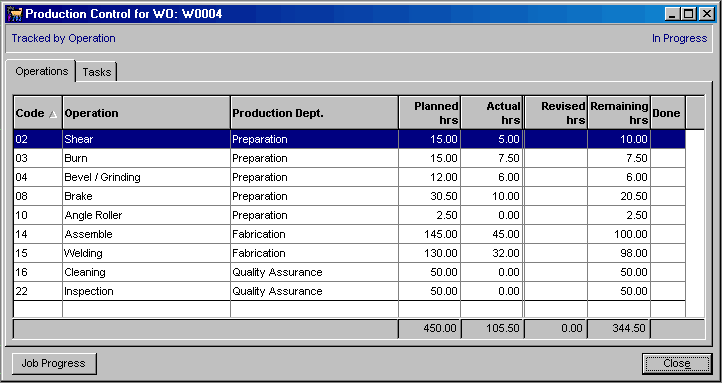722x383 pixels.
Task: Click the In Progress status text
Action: [x=679, y=39]
